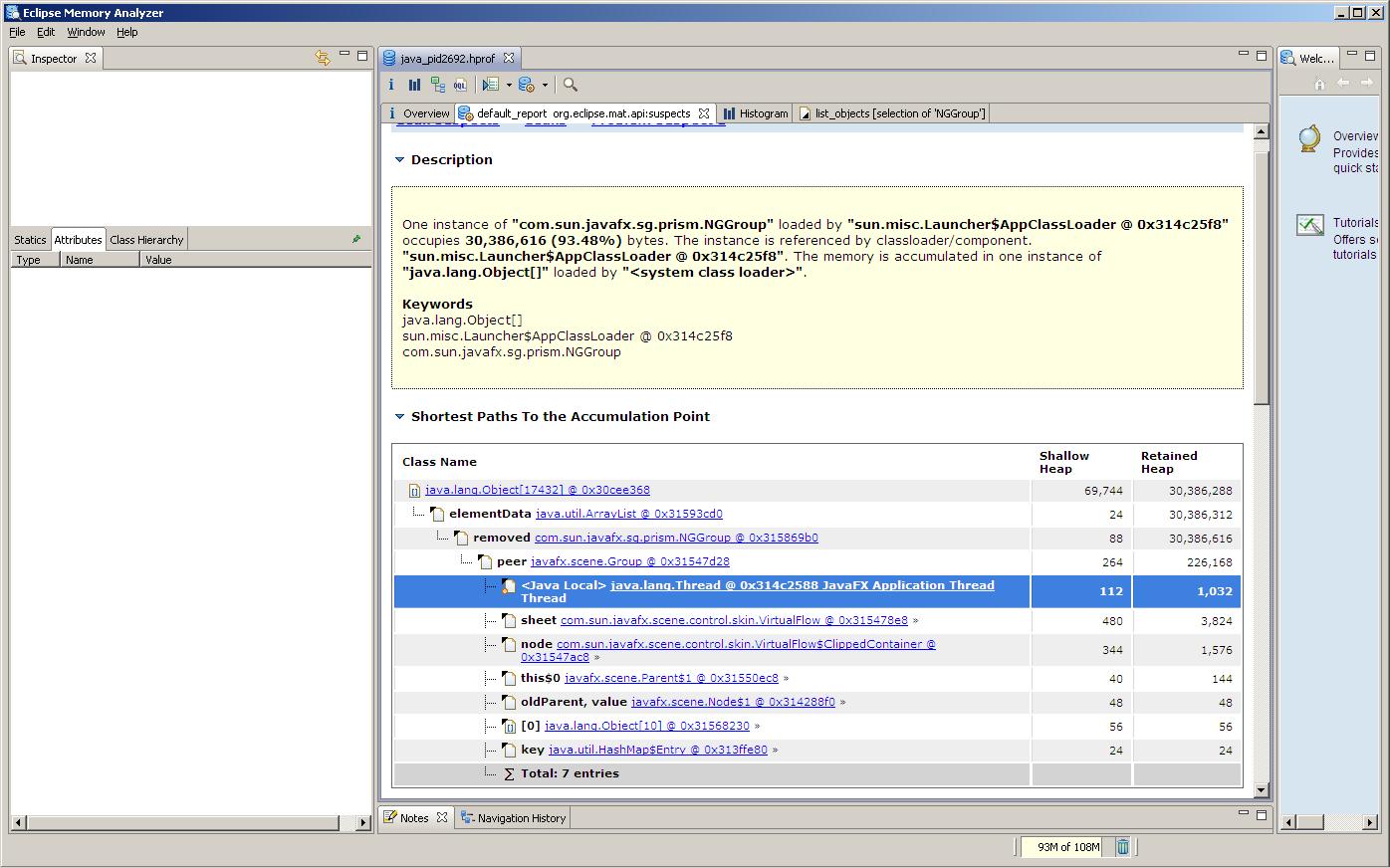The height and width of the screenshot is (868, 1390).
Task: Pin the Inspector tab with green pin
Action: [356, 239]
